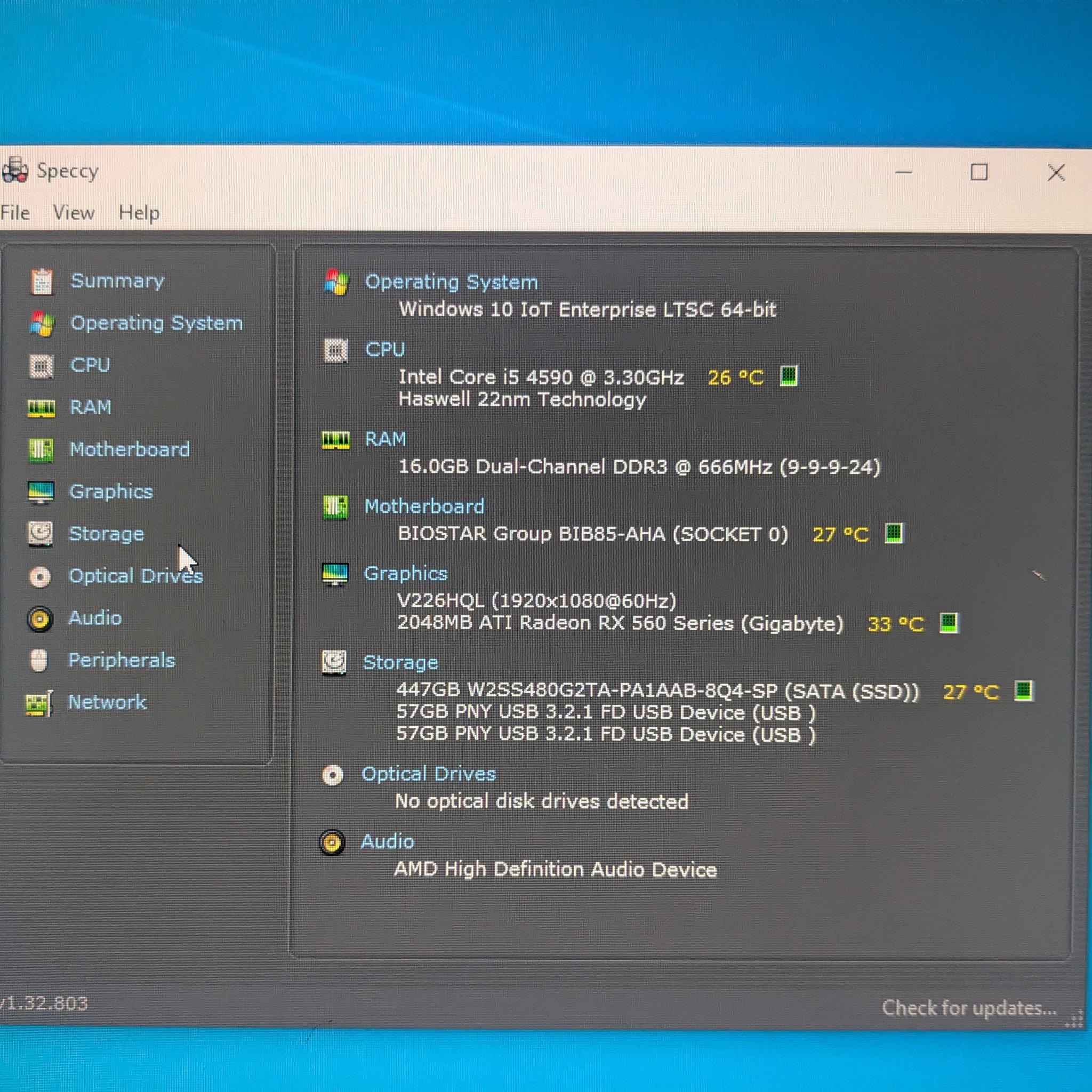Screen dimensions: 1092x1092
Task: Maximize the Speccy window
Action: [x=979, y=172]
